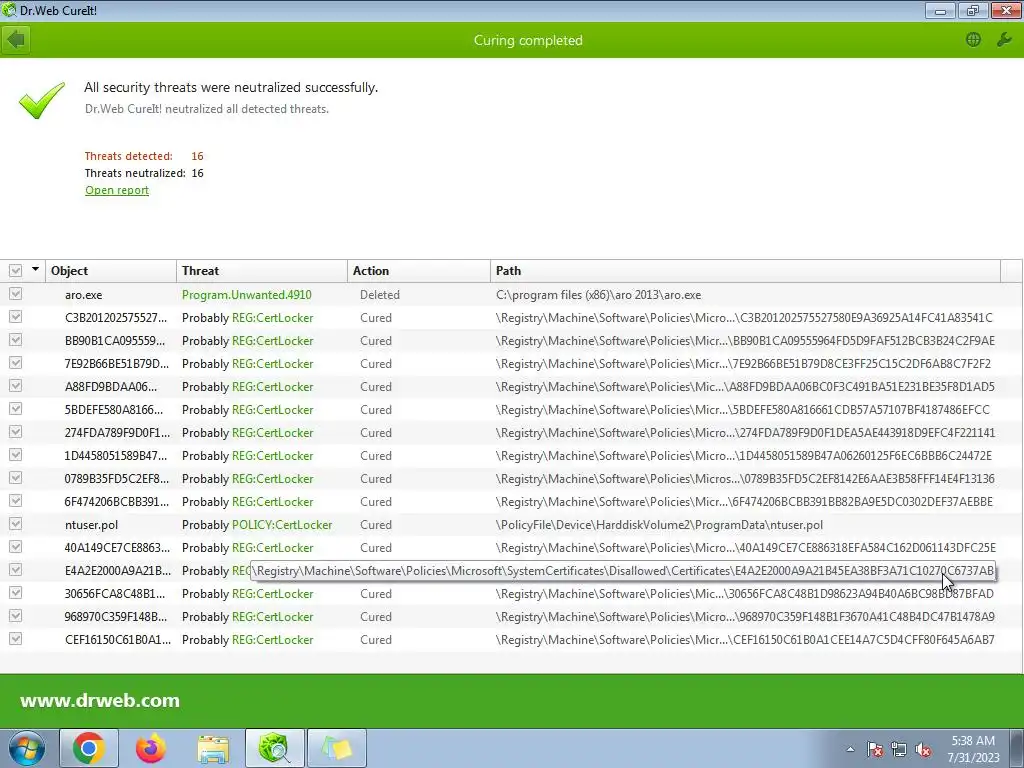Launch Google Chrome from taskbar
This screenshot has width=1024, height=768.
click(x=89, y=748)
